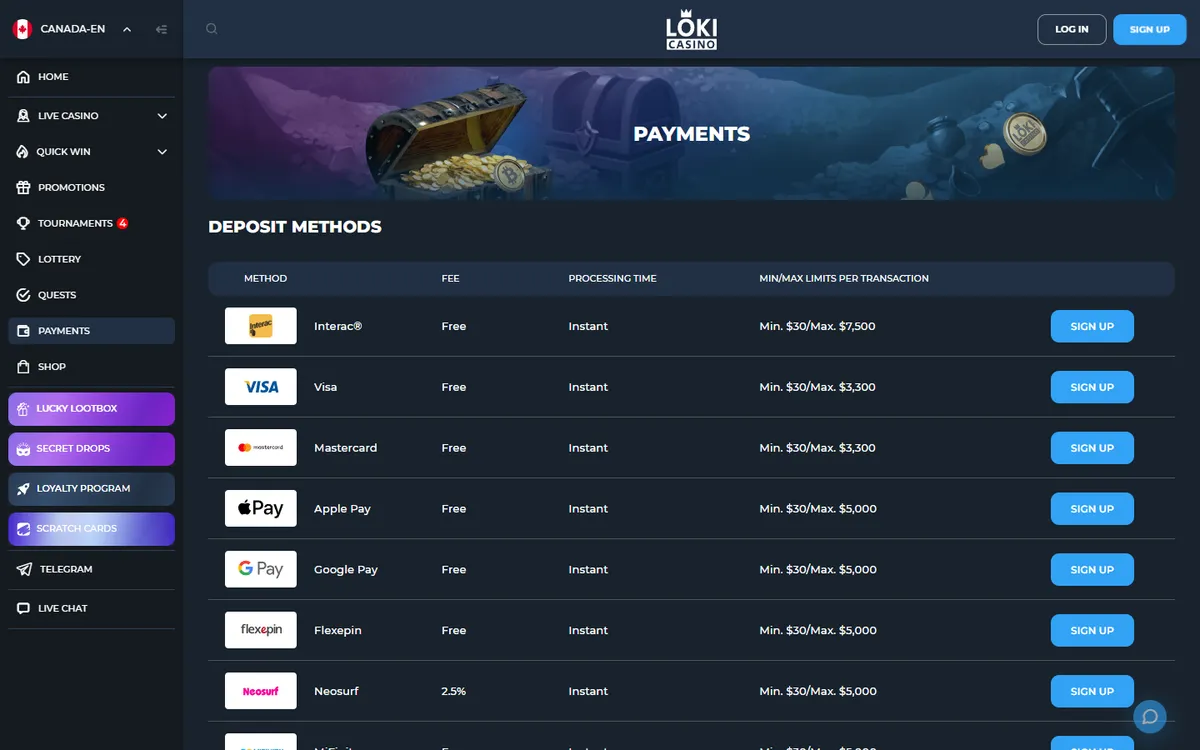The height and width of the screenshot is (750, 1200).
Task: Click the Loki Casino logo
Action: click(x=692, y=30)
